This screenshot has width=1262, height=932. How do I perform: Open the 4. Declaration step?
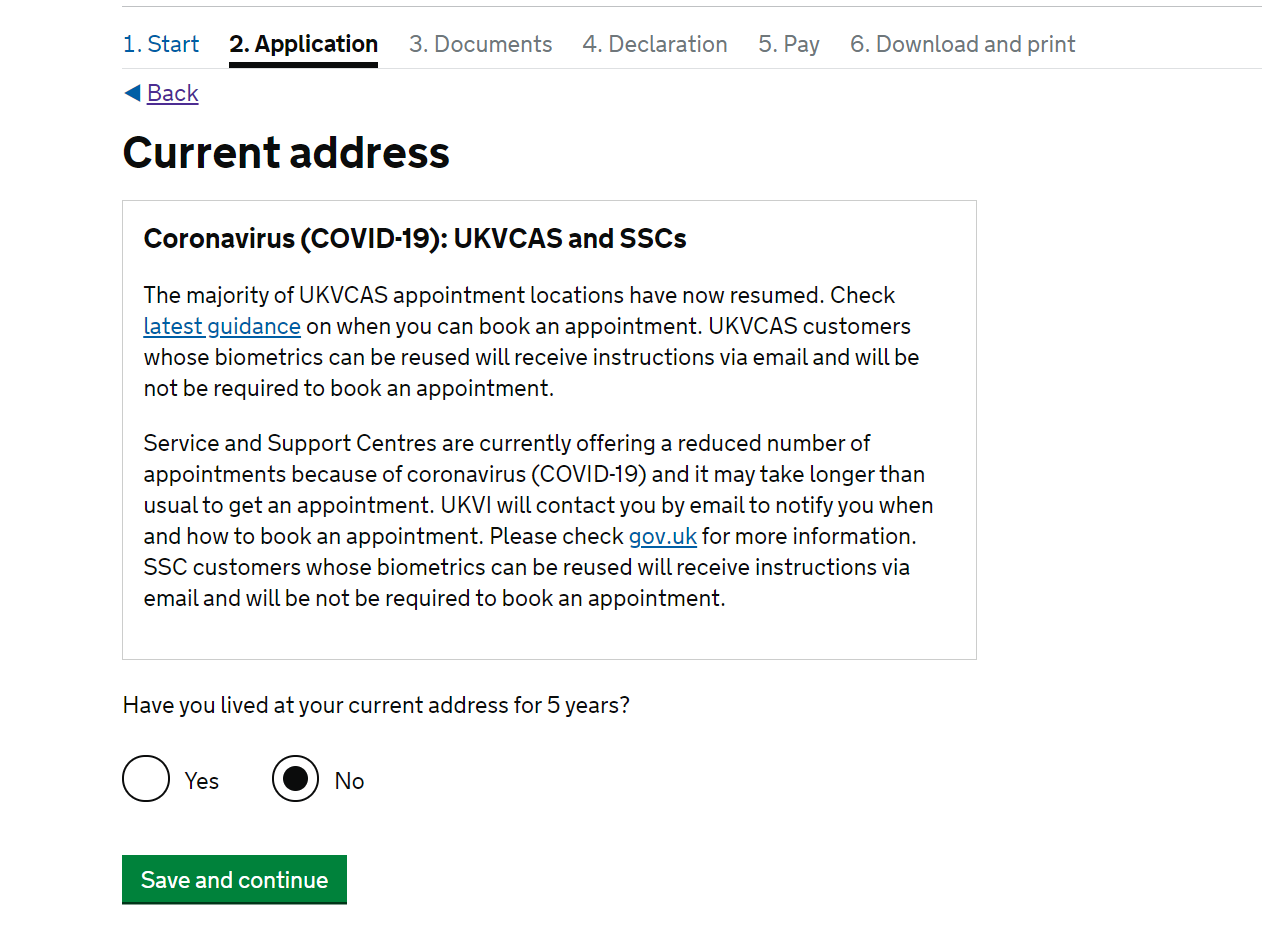click(x=655, y=44)
